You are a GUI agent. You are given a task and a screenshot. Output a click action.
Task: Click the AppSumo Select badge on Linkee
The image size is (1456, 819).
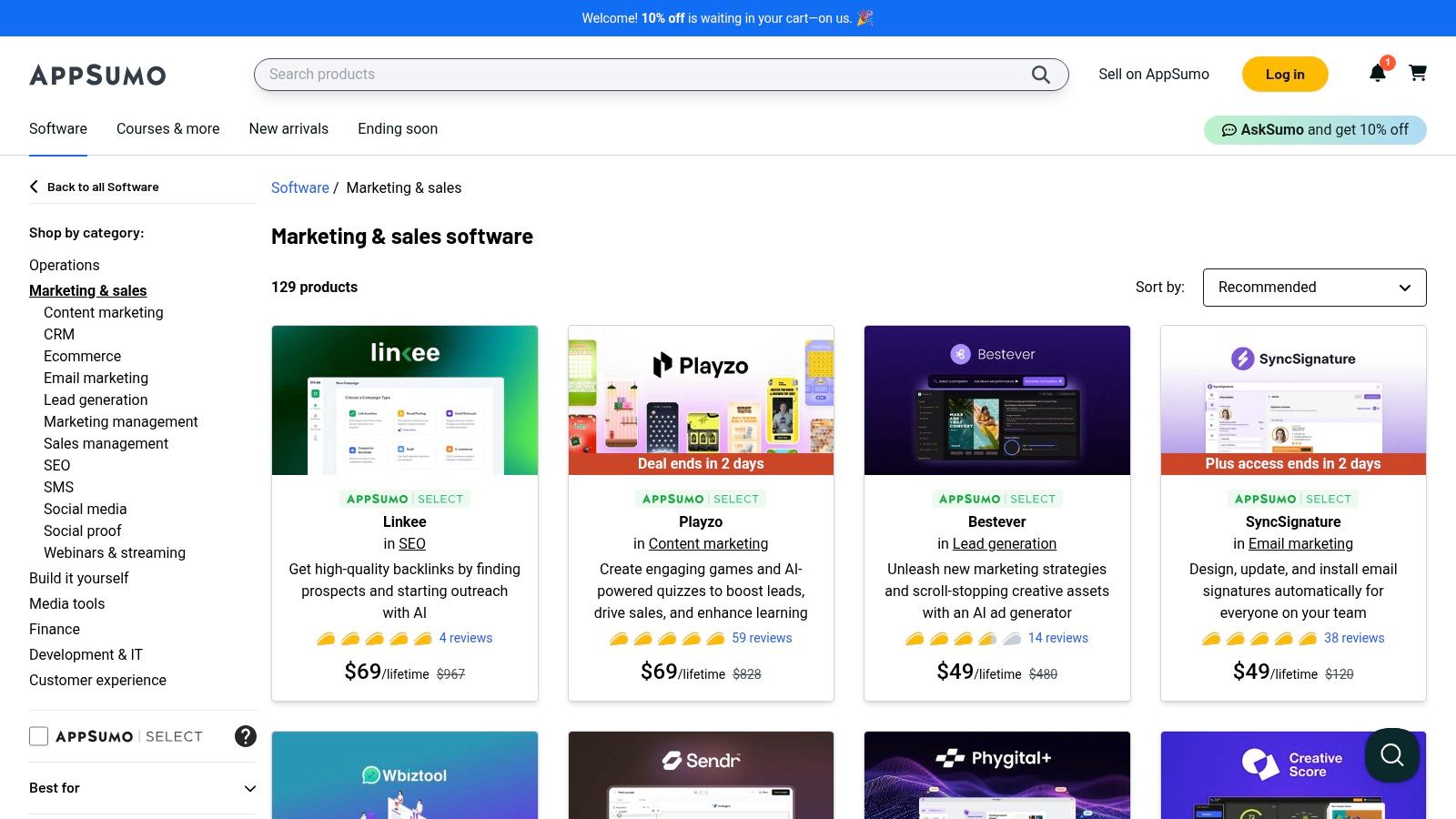coord(405,499)
